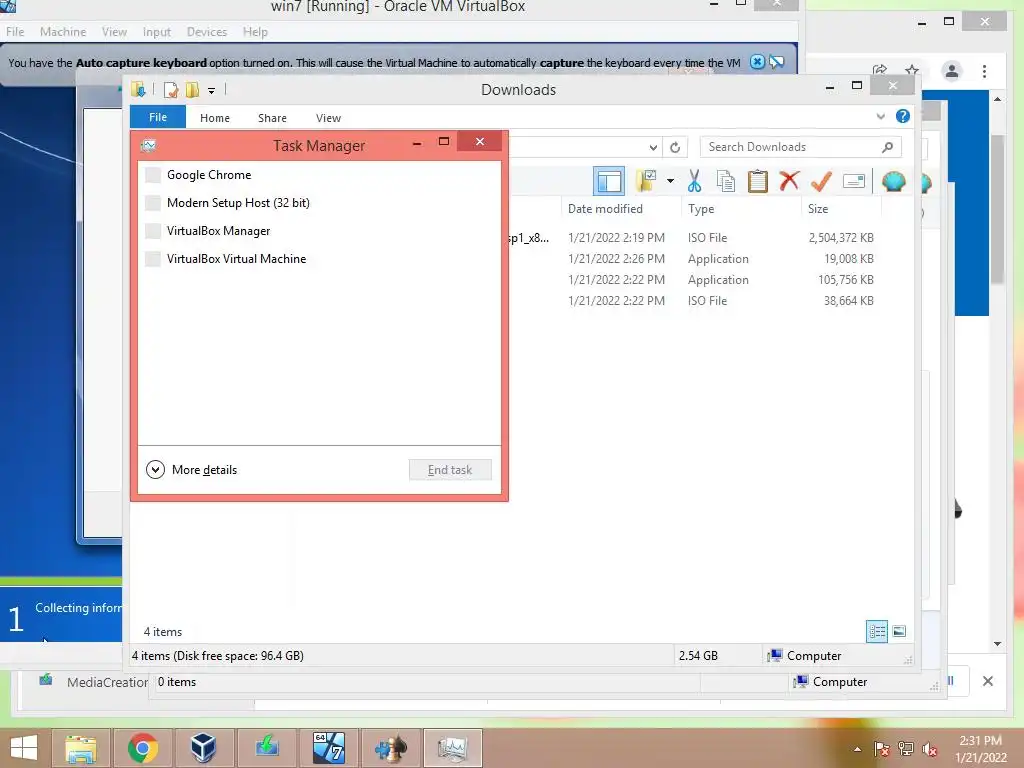Select the 2,504,372 KB ISO file row
Viewport: 1024px width, 768px height.
694,238
